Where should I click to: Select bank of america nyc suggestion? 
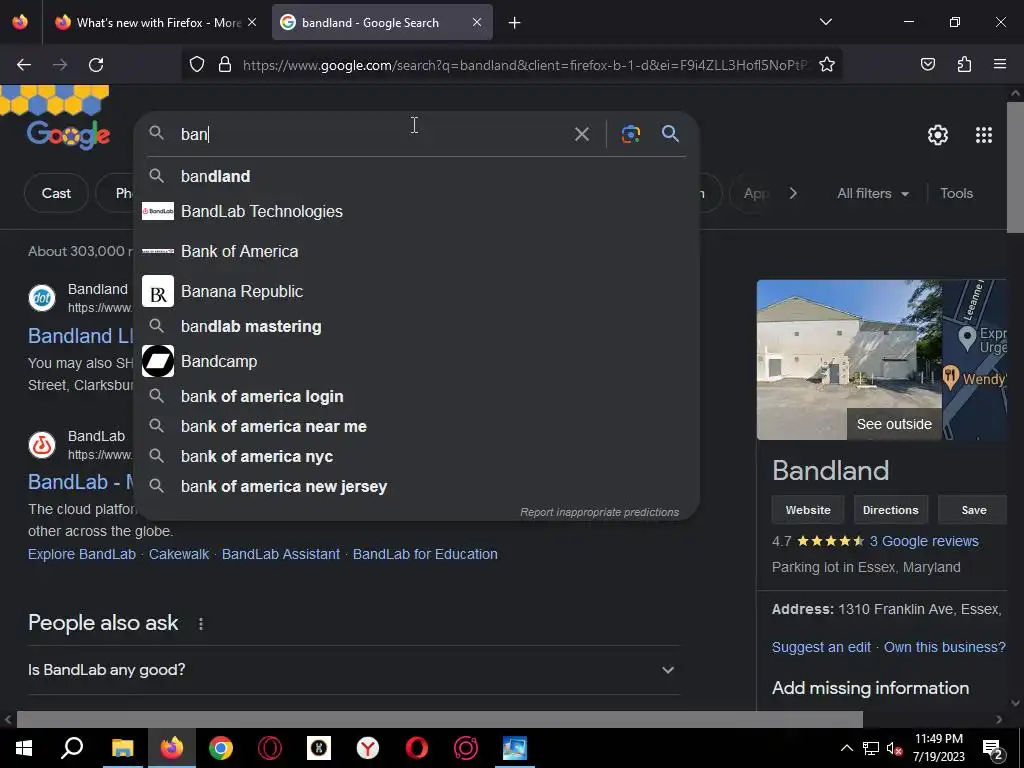(x=417, y=456)
